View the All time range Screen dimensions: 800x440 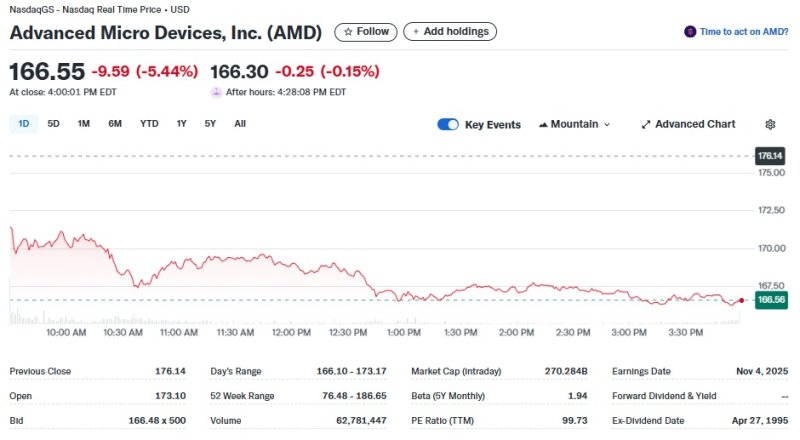coord(240,124)
